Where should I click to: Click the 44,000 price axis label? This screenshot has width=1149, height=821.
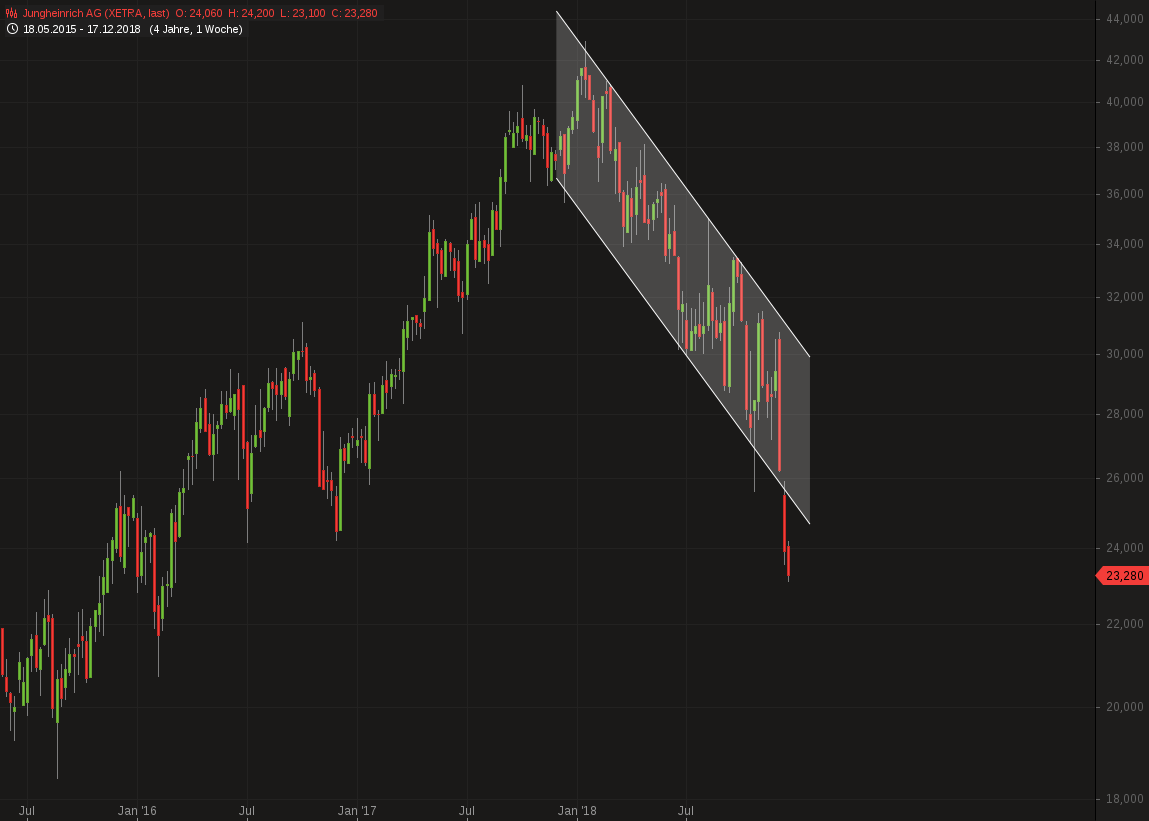click(x=1125, y=19)
